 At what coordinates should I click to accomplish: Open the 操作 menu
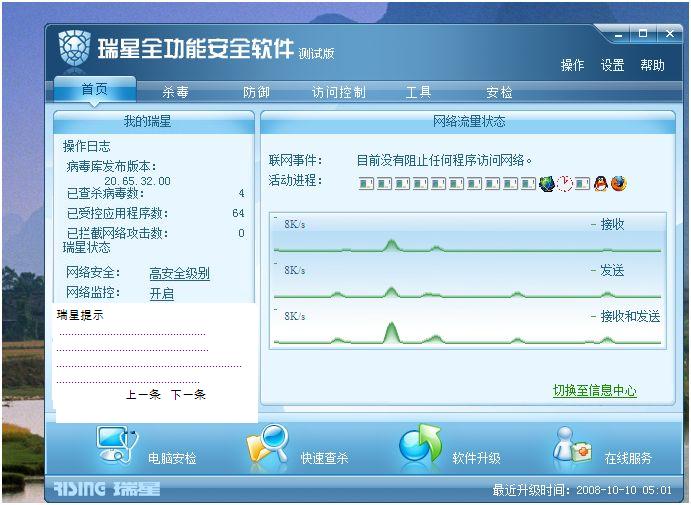pos(572,65)
